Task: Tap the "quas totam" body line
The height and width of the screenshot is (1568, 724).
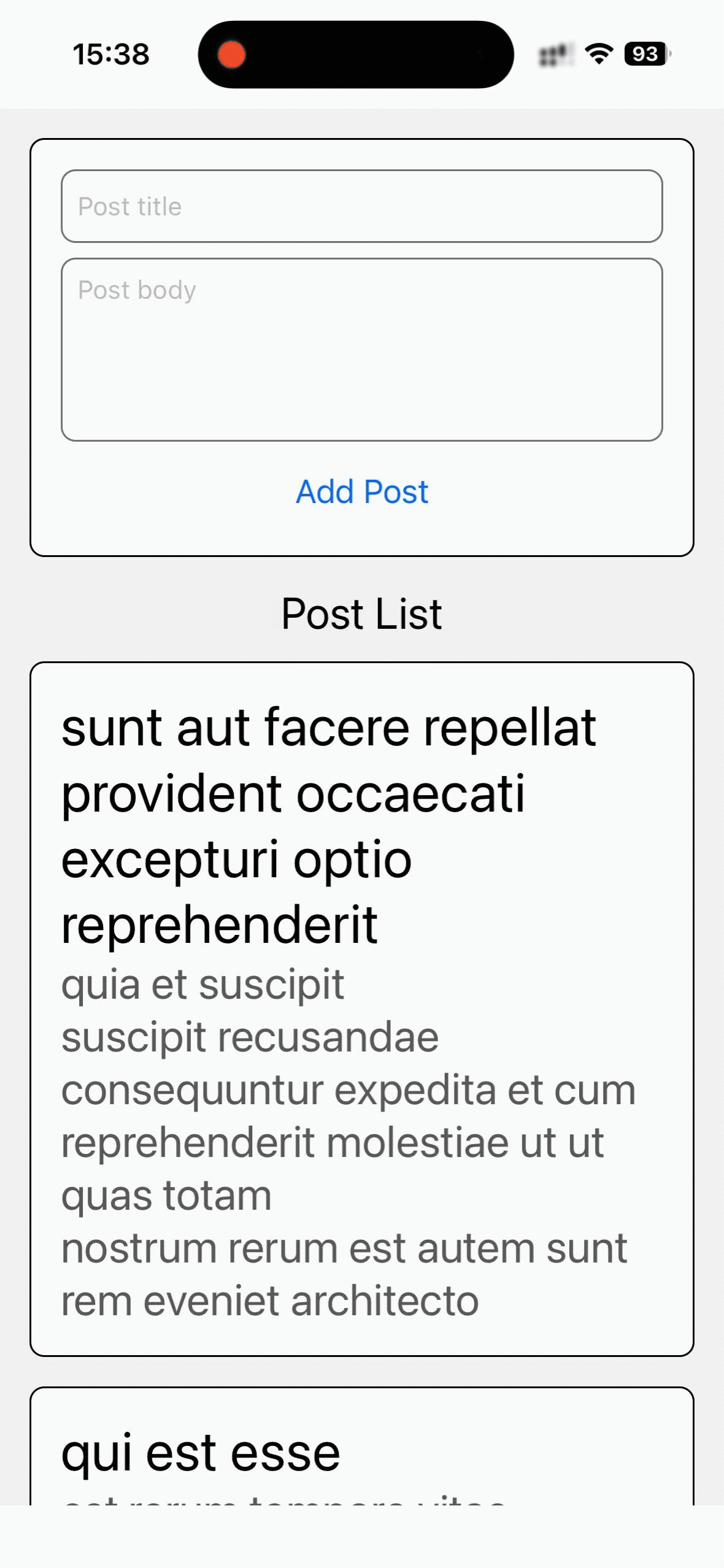Action: point(166,1196)
